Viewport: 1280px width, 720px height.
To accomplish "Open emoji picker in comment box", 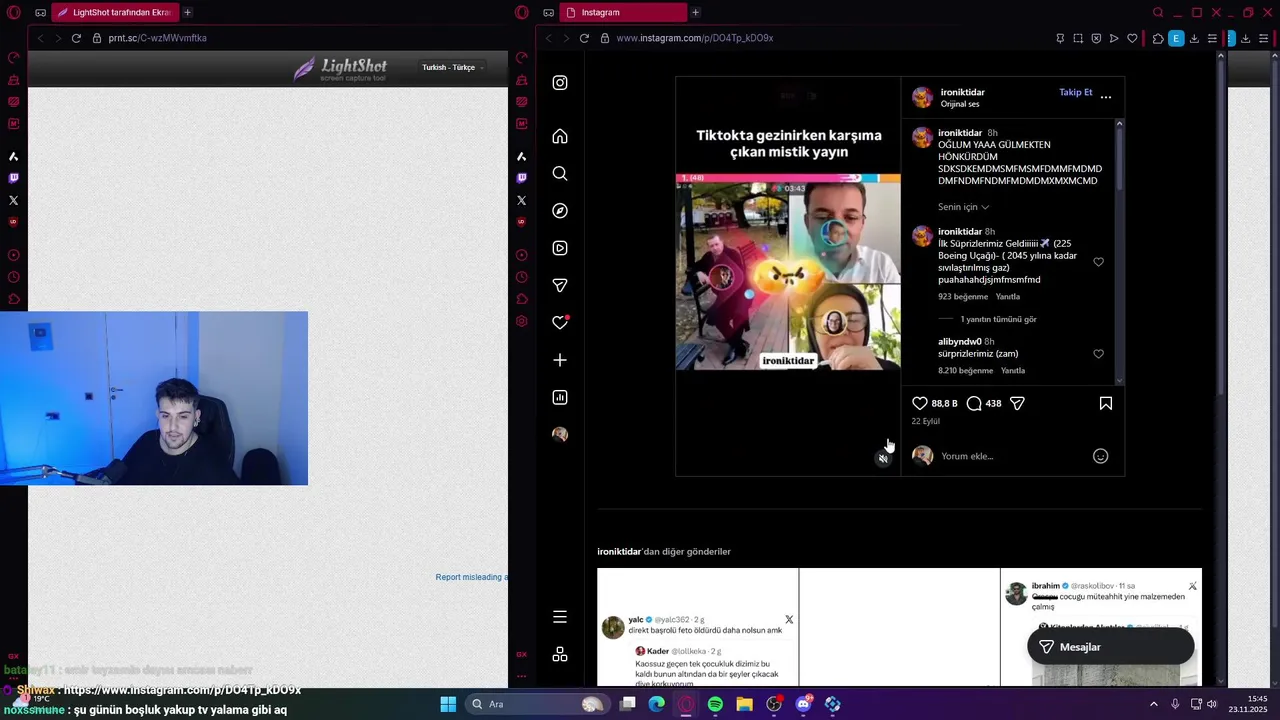I will tap(1100, 456).
